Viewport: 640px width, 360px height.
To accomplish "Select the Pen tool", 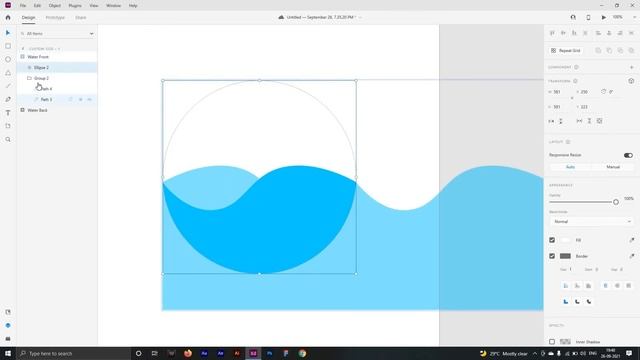I will [8, 99].
